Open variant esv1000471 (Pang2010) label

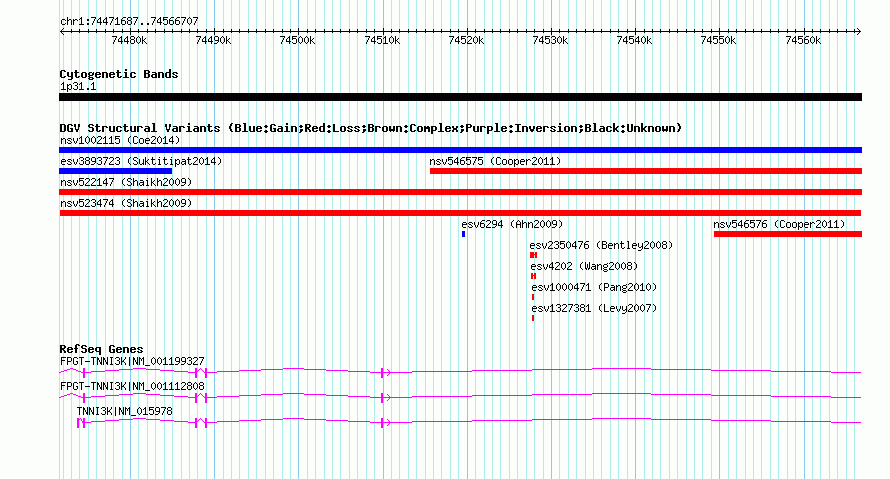(594, 287)
